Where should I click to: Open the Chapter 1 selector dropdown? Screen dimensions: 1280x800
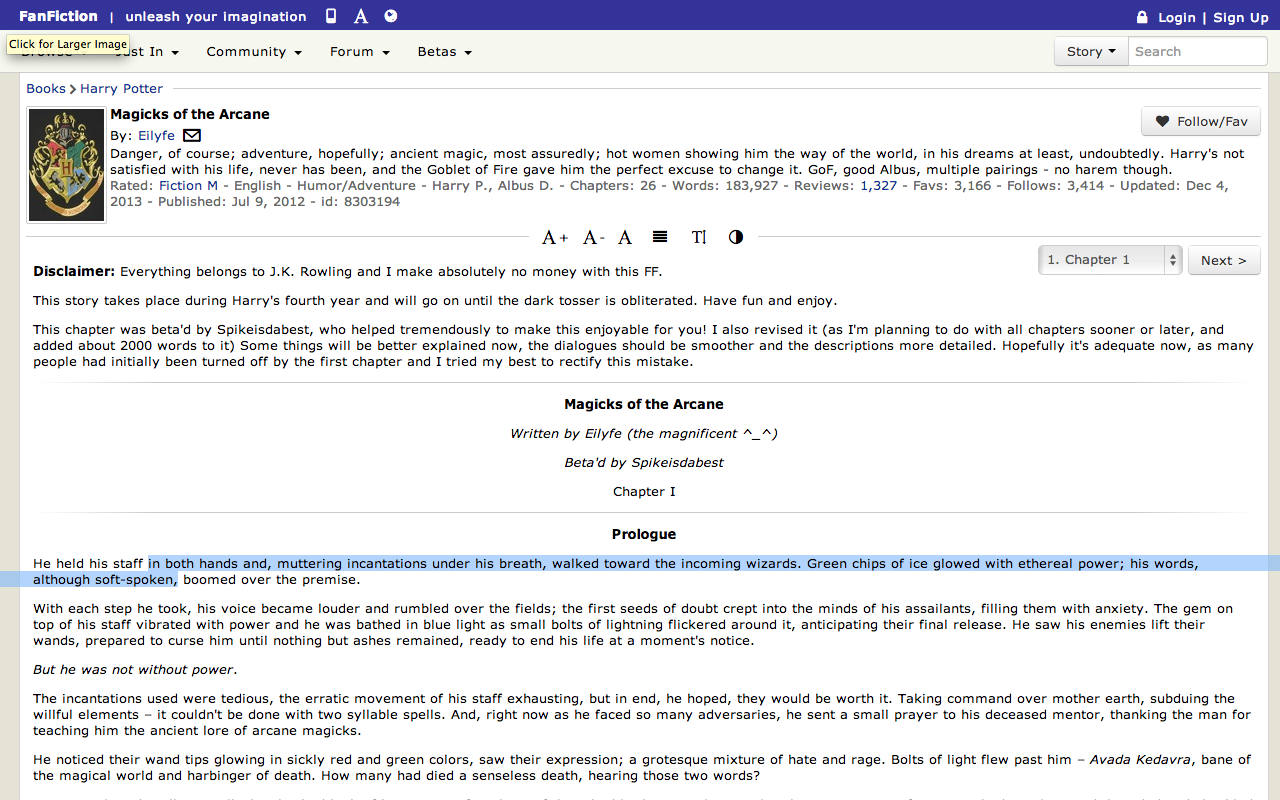click(x=1110, y=260)
